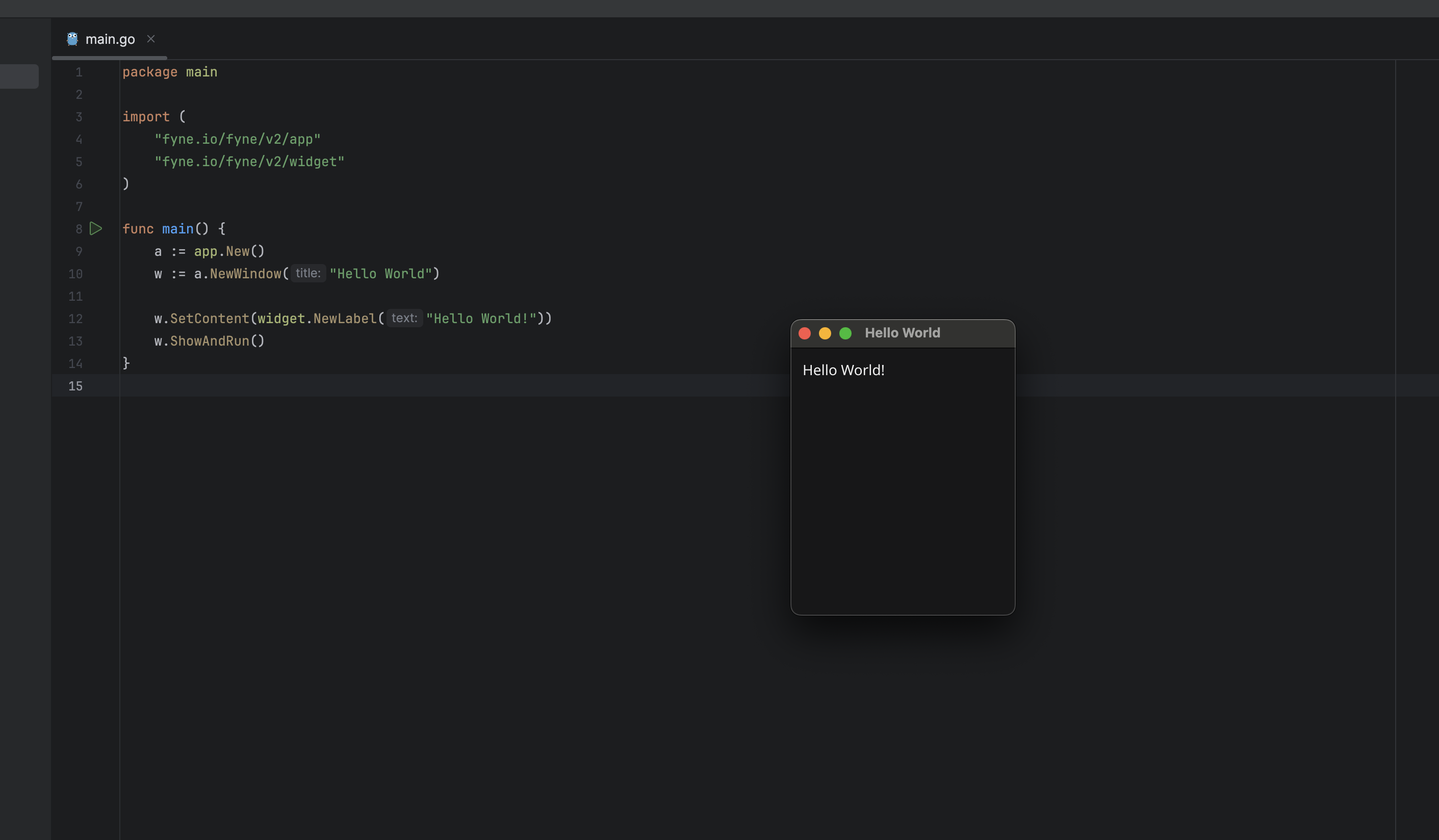This screenshot has height=840, width=1439.
Task: Click line number 3 next to import
Action: point(79,117)
